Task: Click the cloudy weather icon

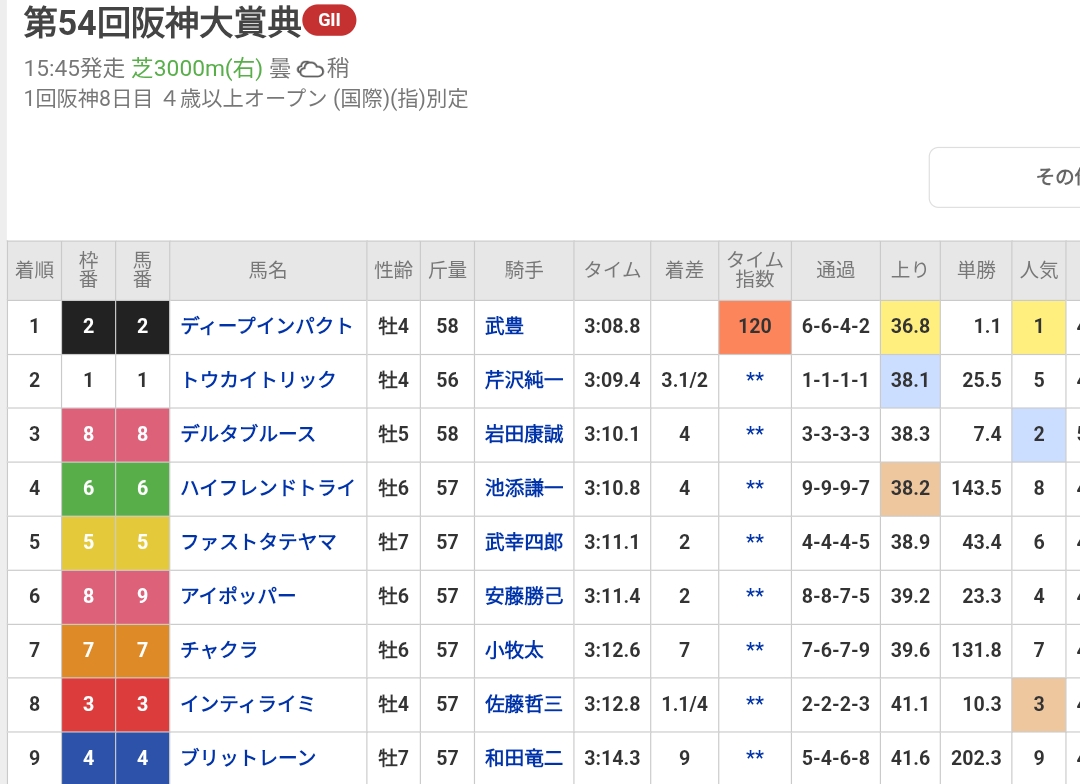Action: coord(310,69)
